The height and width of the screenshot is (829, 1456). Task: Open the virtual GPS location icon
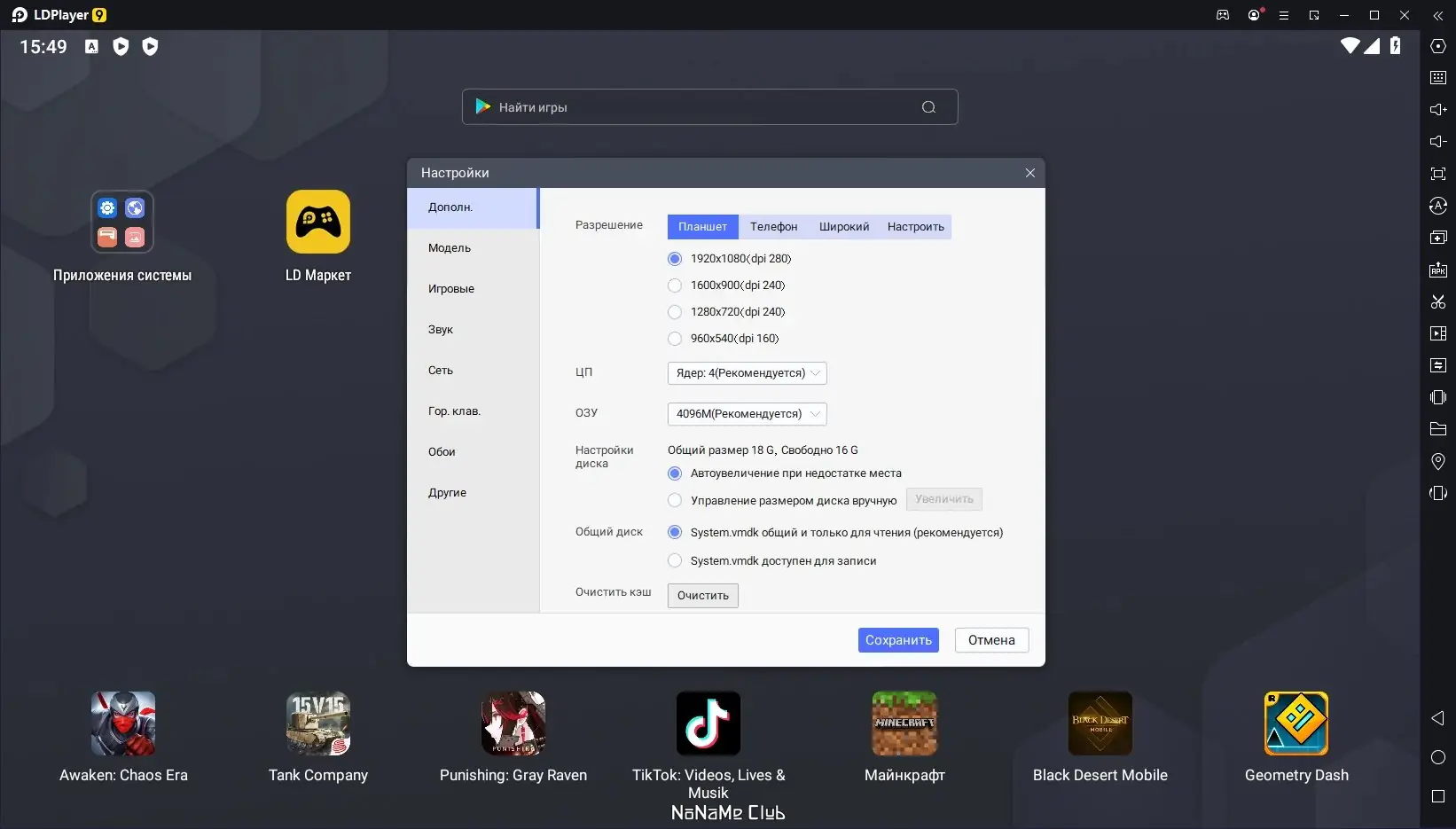[x=1438, y=461]
